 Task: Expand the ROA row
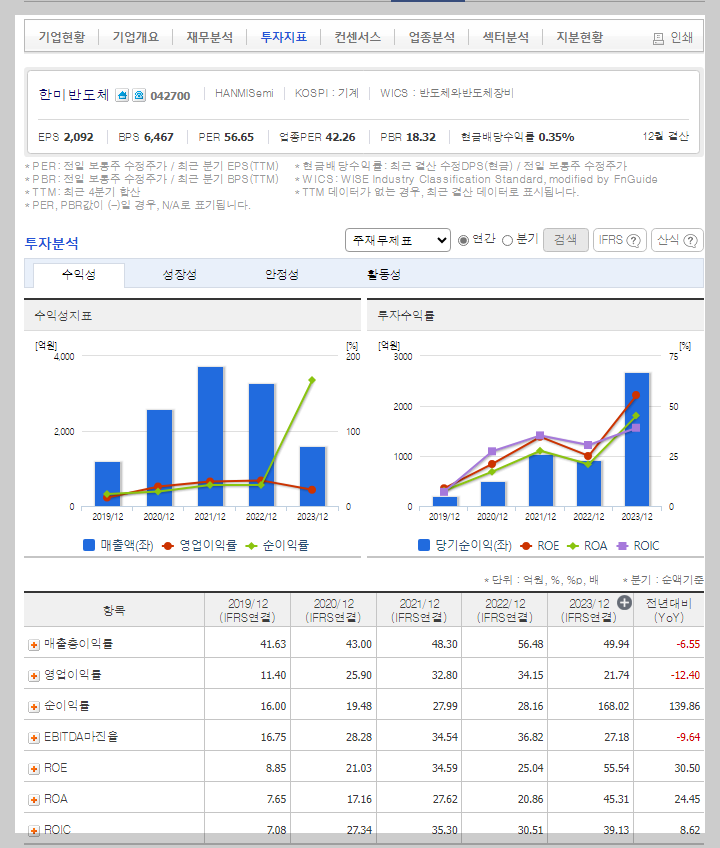click(x=34, y=799)
